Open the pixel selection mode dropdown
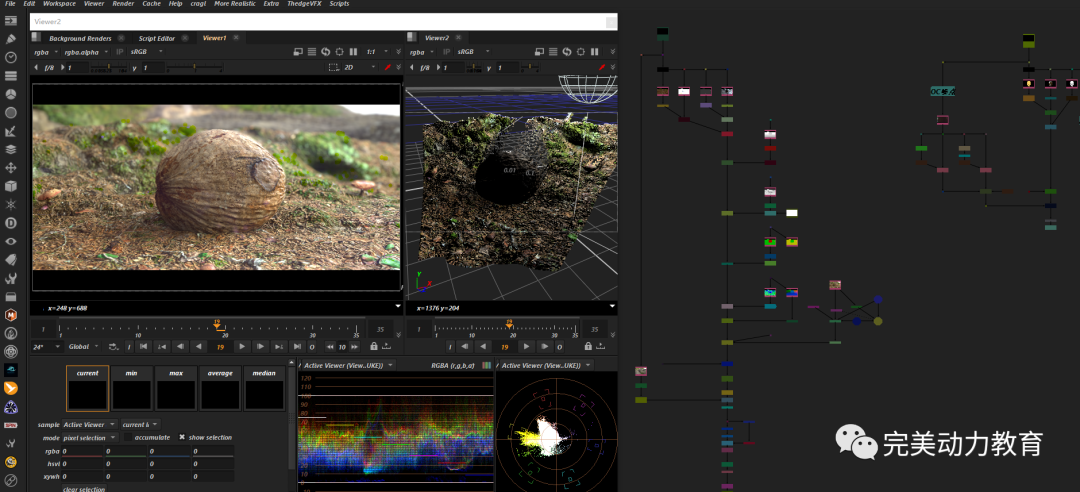Image resolution: width=1080 pixels, height=492 pixels. click(x=90, y=437)
